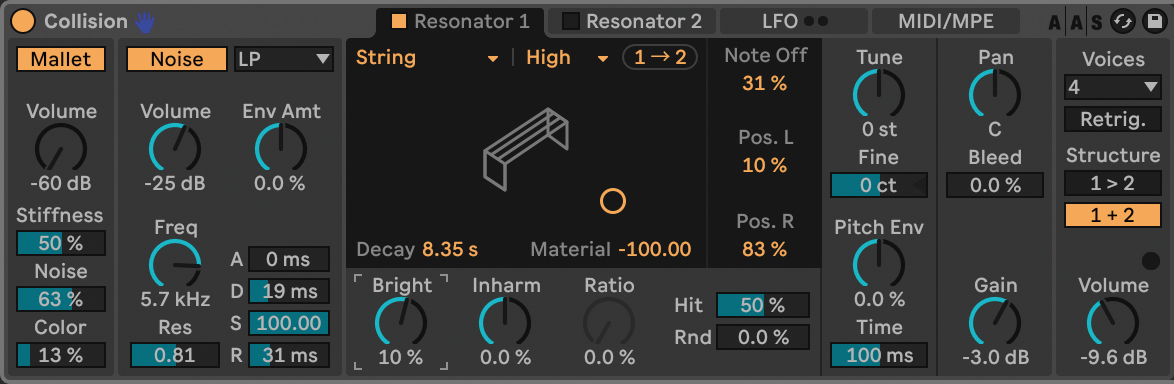The image size is (1174, 384).
Task: Open the LP filter type dropdown
Action: coord(284,59)
